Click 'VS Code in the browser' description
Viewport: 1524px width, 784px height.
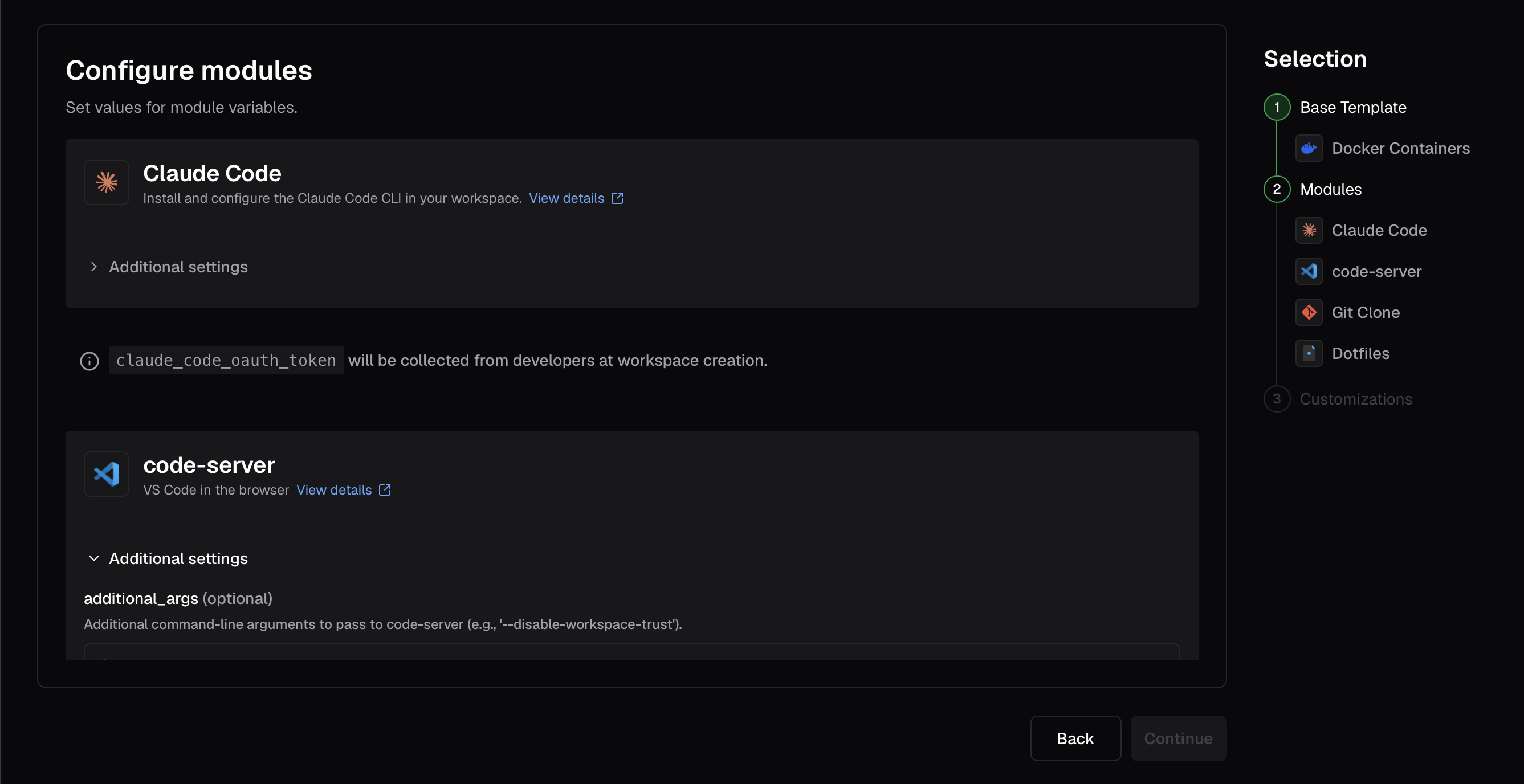pyautogui.click(x=216, y=489)
